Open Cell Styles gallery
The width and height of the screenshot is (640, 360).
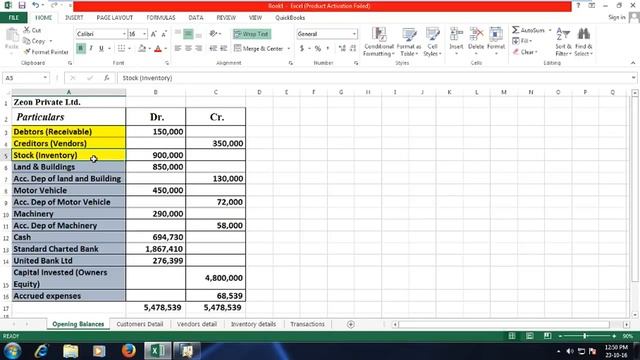click(433, 41)
